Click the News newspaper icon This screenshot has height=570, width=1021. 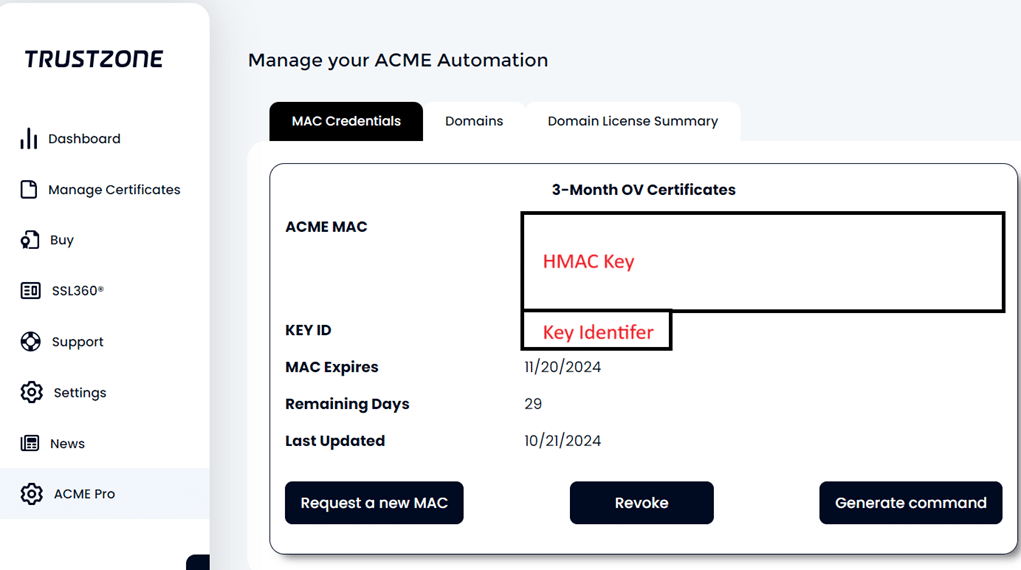29,443
